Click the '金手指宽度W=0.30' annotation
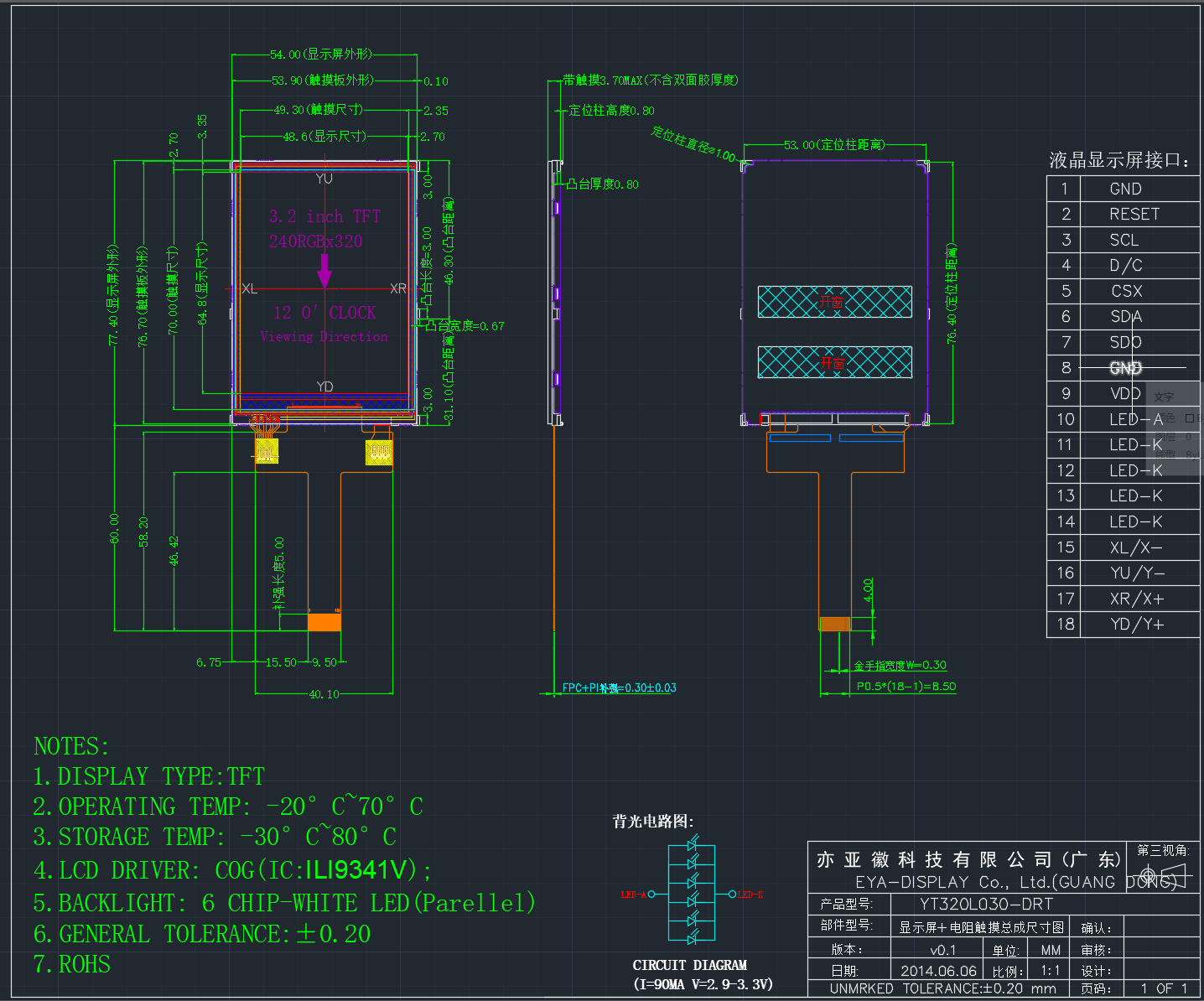Viewport: 1204px width, 1001px height. click(x=900, y=666)
